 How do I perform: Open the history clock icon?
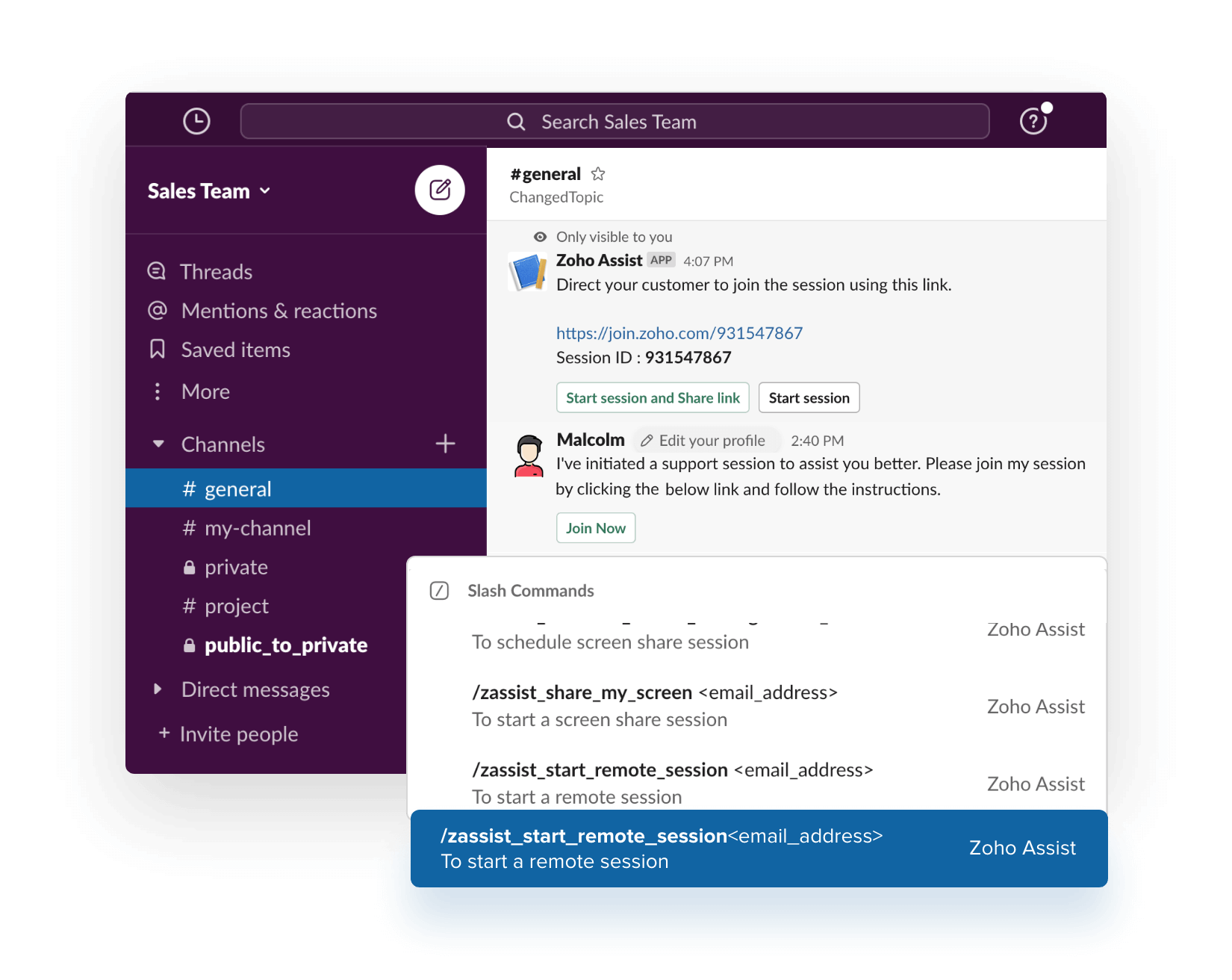(196, 121)
